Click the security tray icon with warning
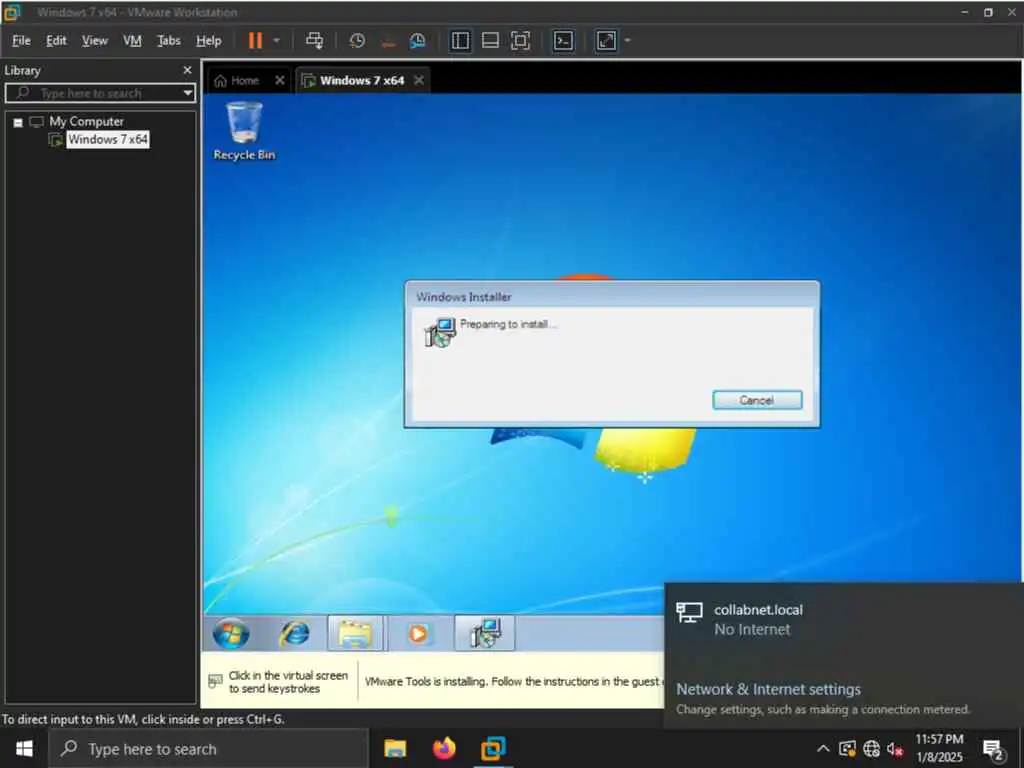1024x768 pixels. (848, 748)
